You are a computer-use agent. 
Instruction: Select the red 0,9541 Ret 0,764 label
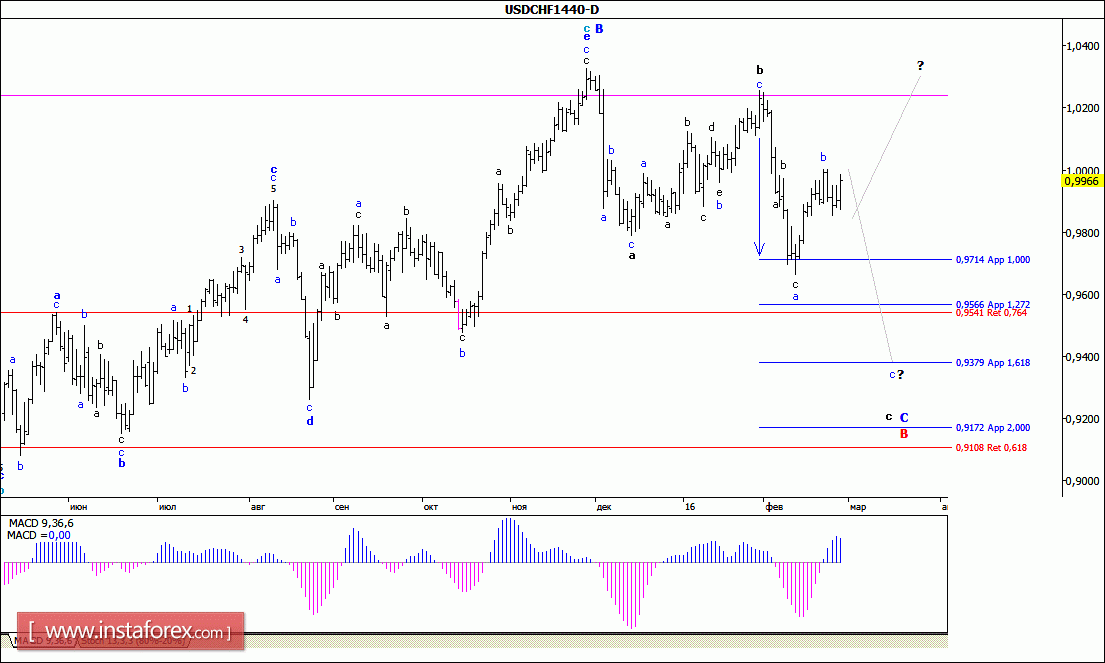[991, 313]
